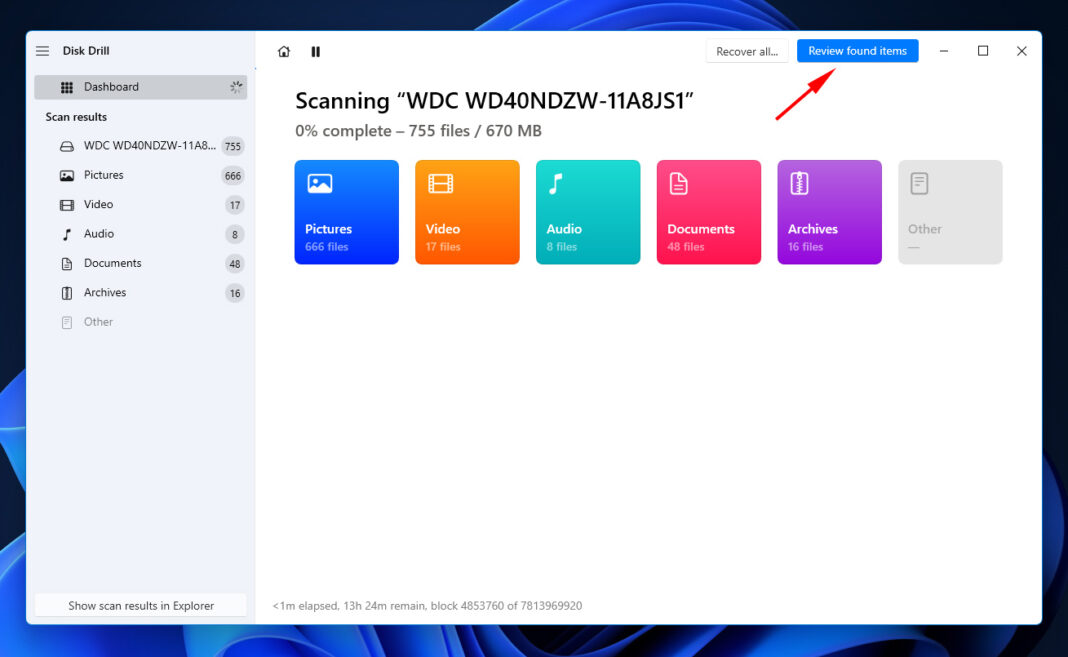
Task: Click the greyed Other tile
Action: (950, 212)
